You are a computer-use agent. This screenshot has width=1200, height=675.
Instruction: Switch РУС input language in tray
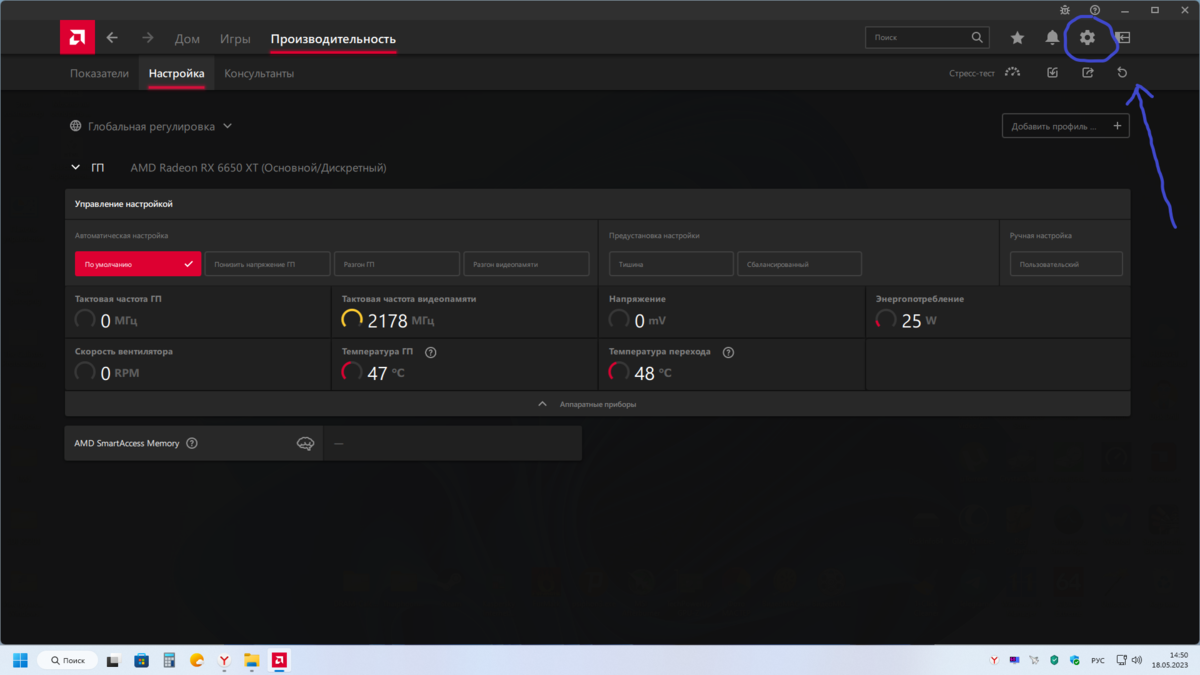click(1097, 660)
